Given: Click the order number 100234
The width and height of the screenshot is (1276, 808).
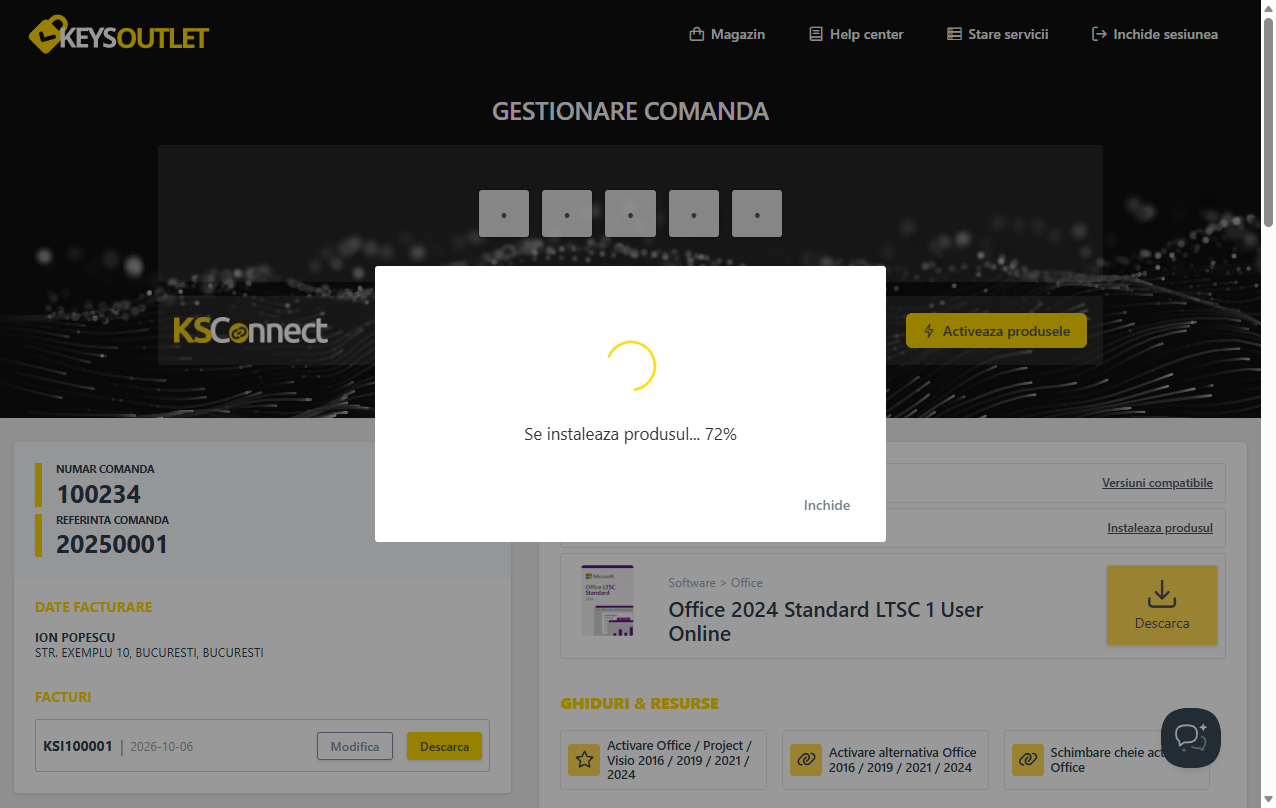Looking at the screenshot, I should (98, 494).
